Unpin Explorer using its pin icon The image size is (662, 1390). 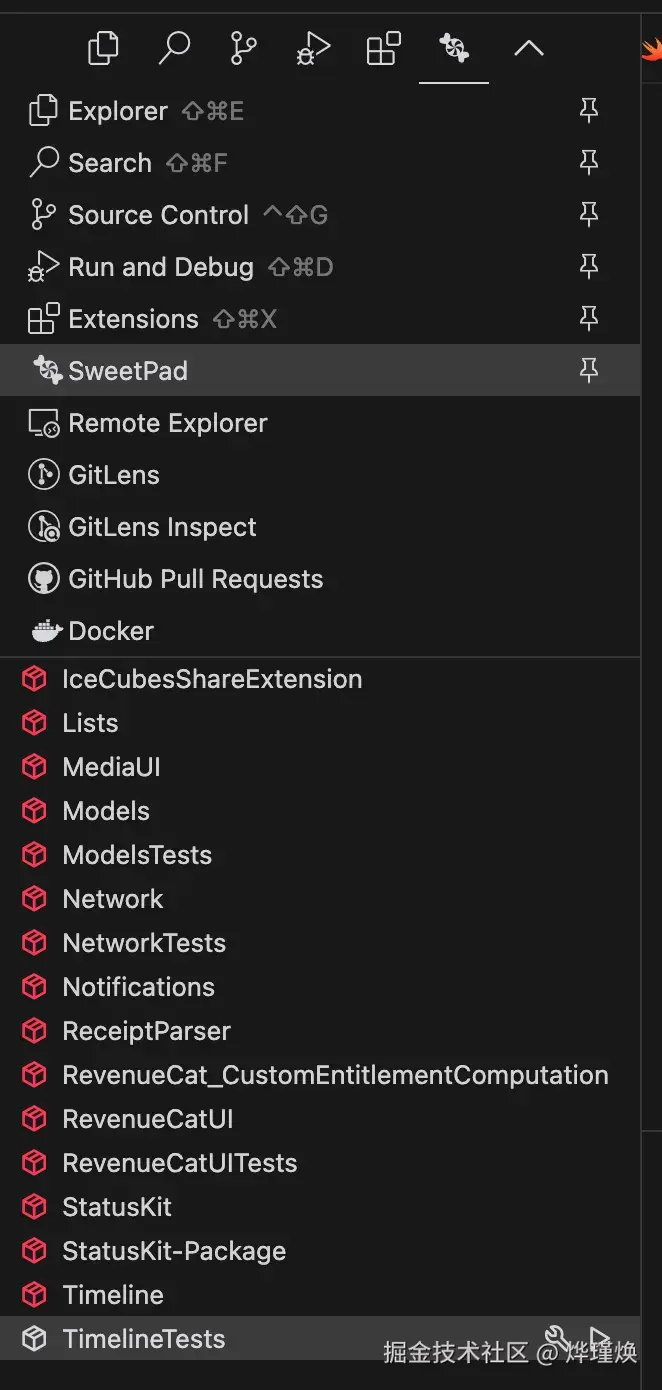tap(589, 111)
